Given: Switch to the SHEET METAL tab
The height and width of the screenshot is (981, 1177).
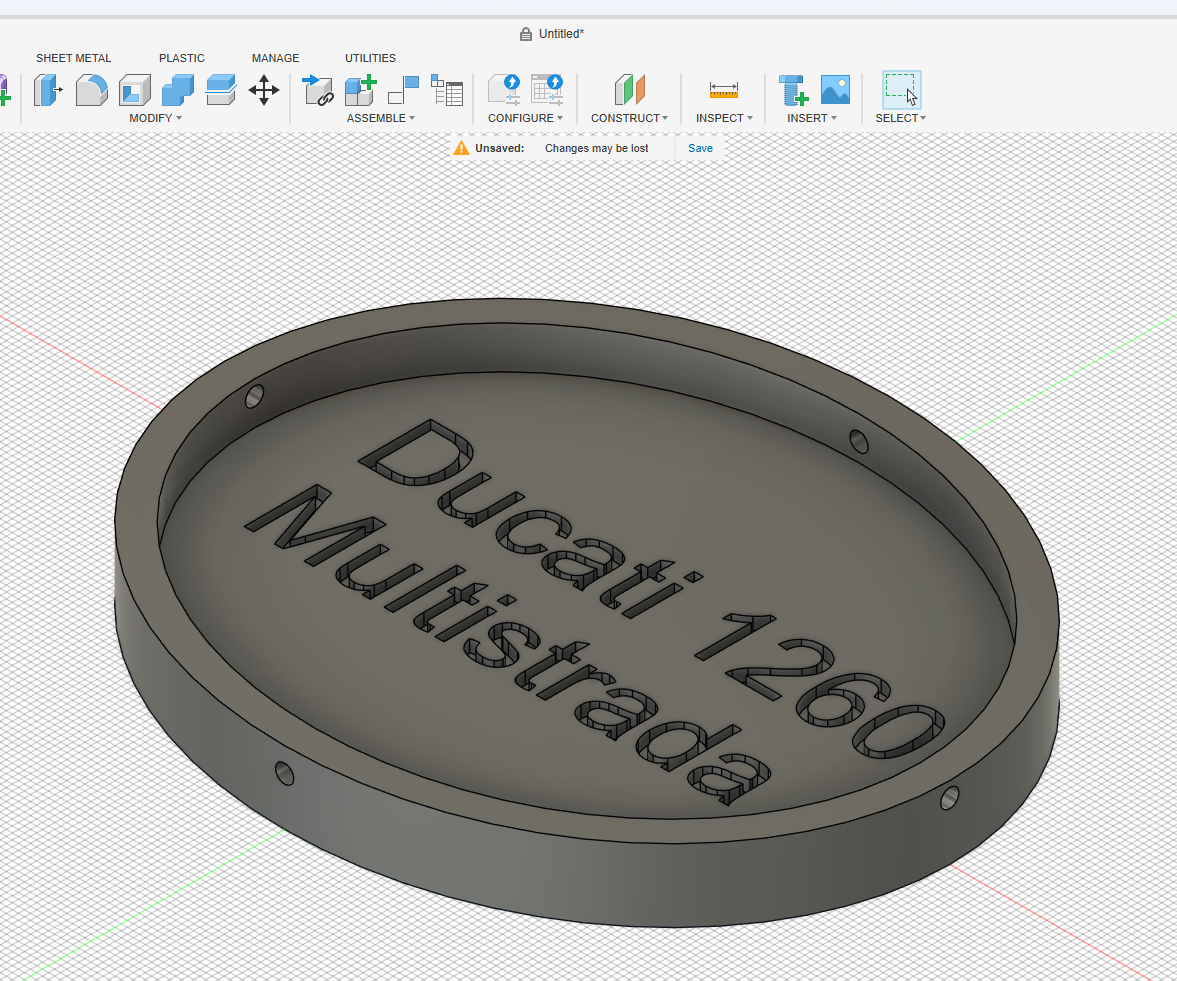Looking at the screenshot, I should point(74,58).
